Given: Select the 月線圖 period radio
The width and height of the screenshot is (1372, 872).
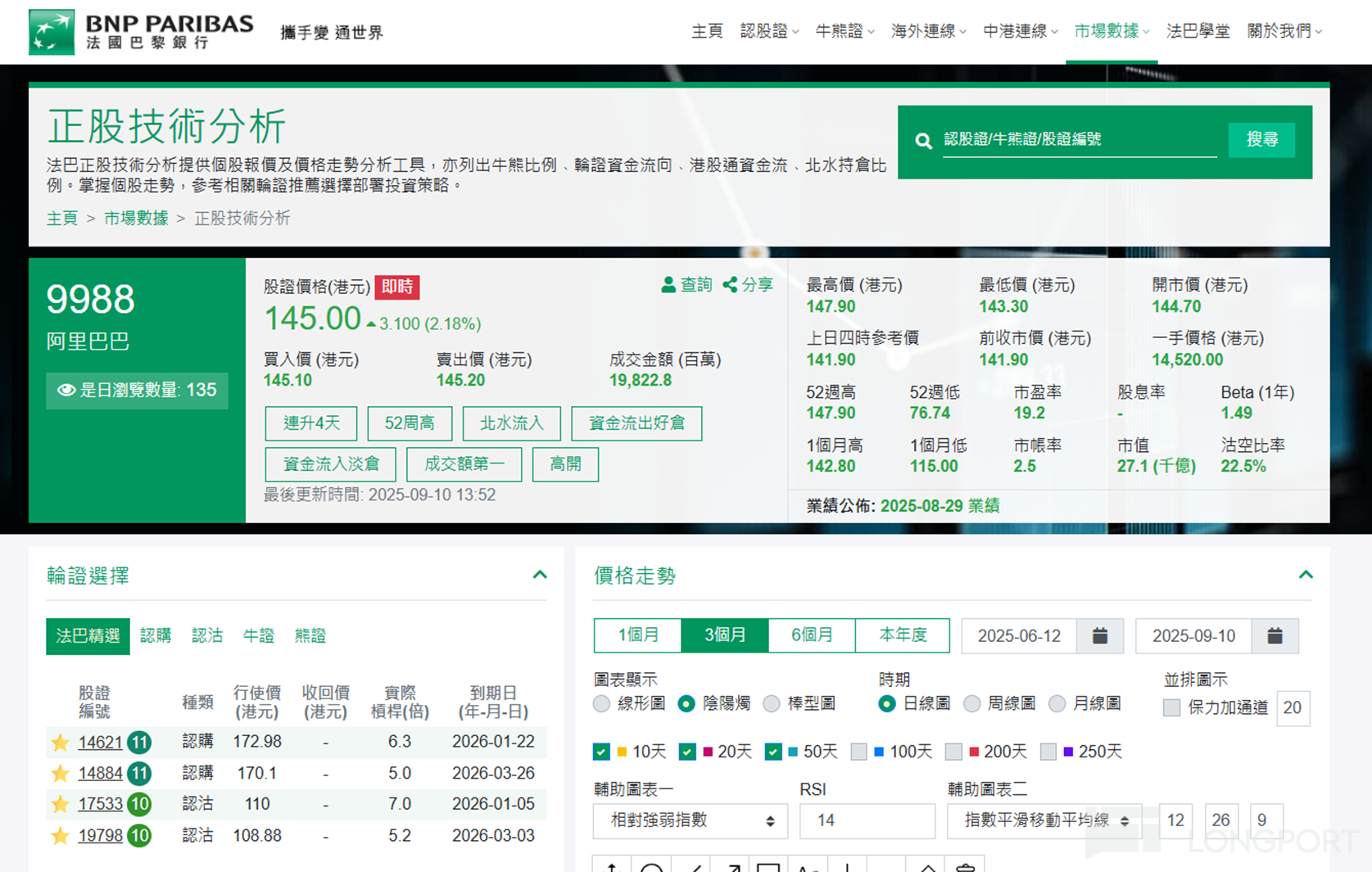Looking at the screenshot, I should click(1057, 704).
